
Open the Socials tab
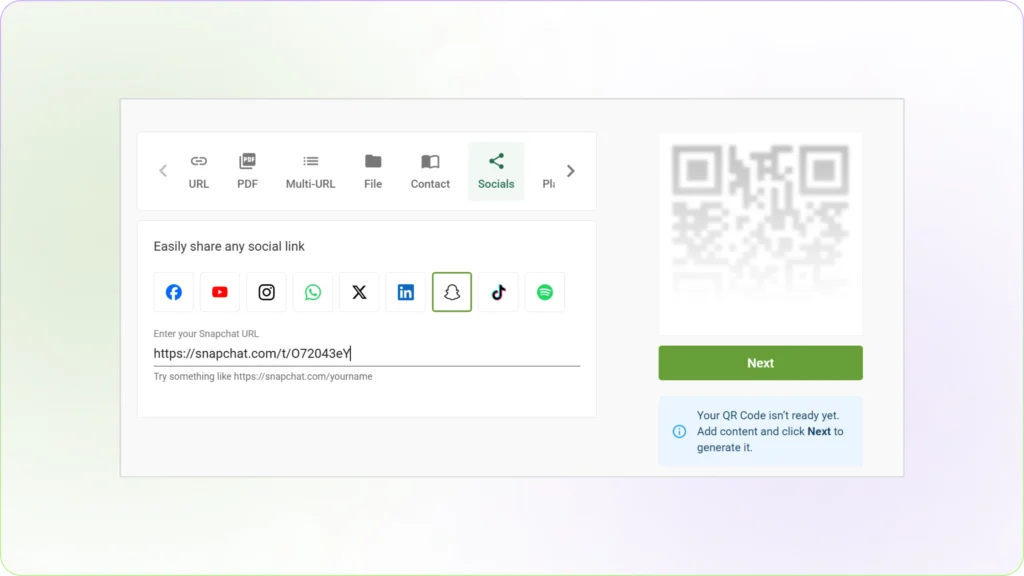coord(496,170)
